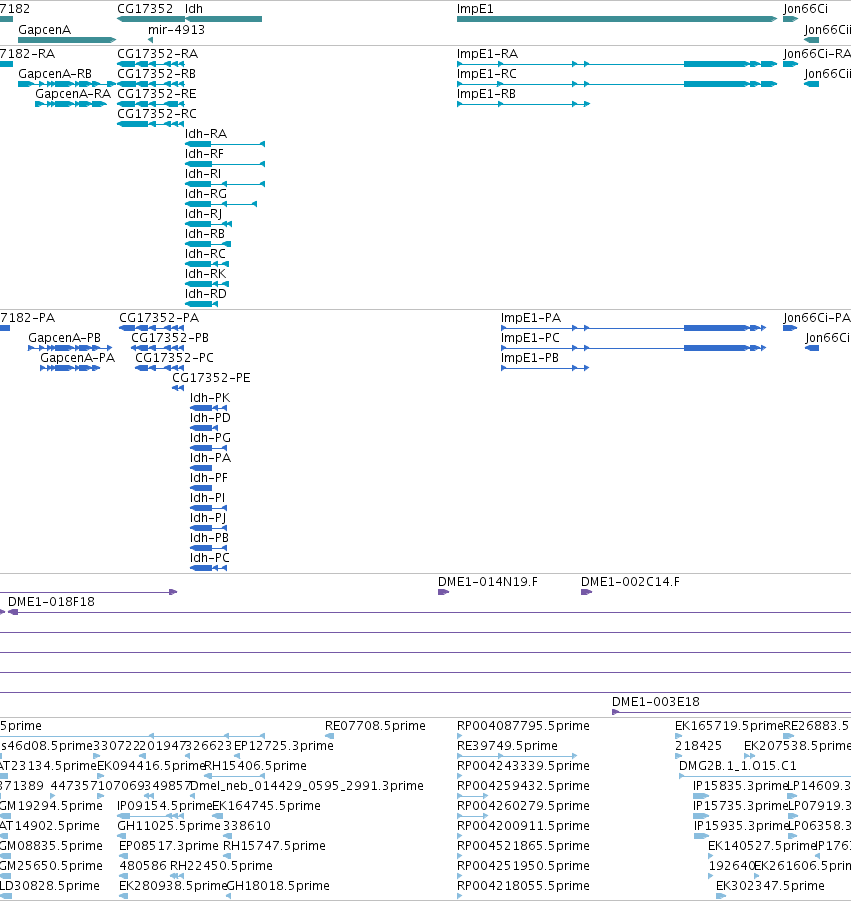This screenshot has height=901, width=851.
Task: Click the Idh-PI protein label
Action: [x=207, y=498]
